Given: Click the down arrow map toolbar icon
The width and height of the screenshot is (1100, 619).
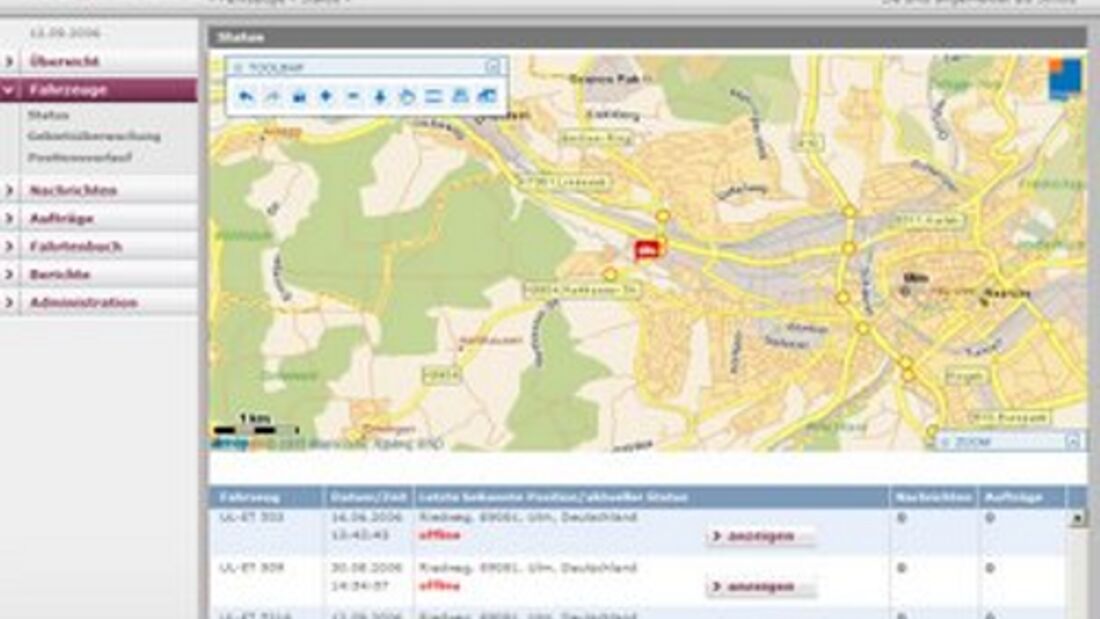Looking at the screenshot, I should [380, 97].
